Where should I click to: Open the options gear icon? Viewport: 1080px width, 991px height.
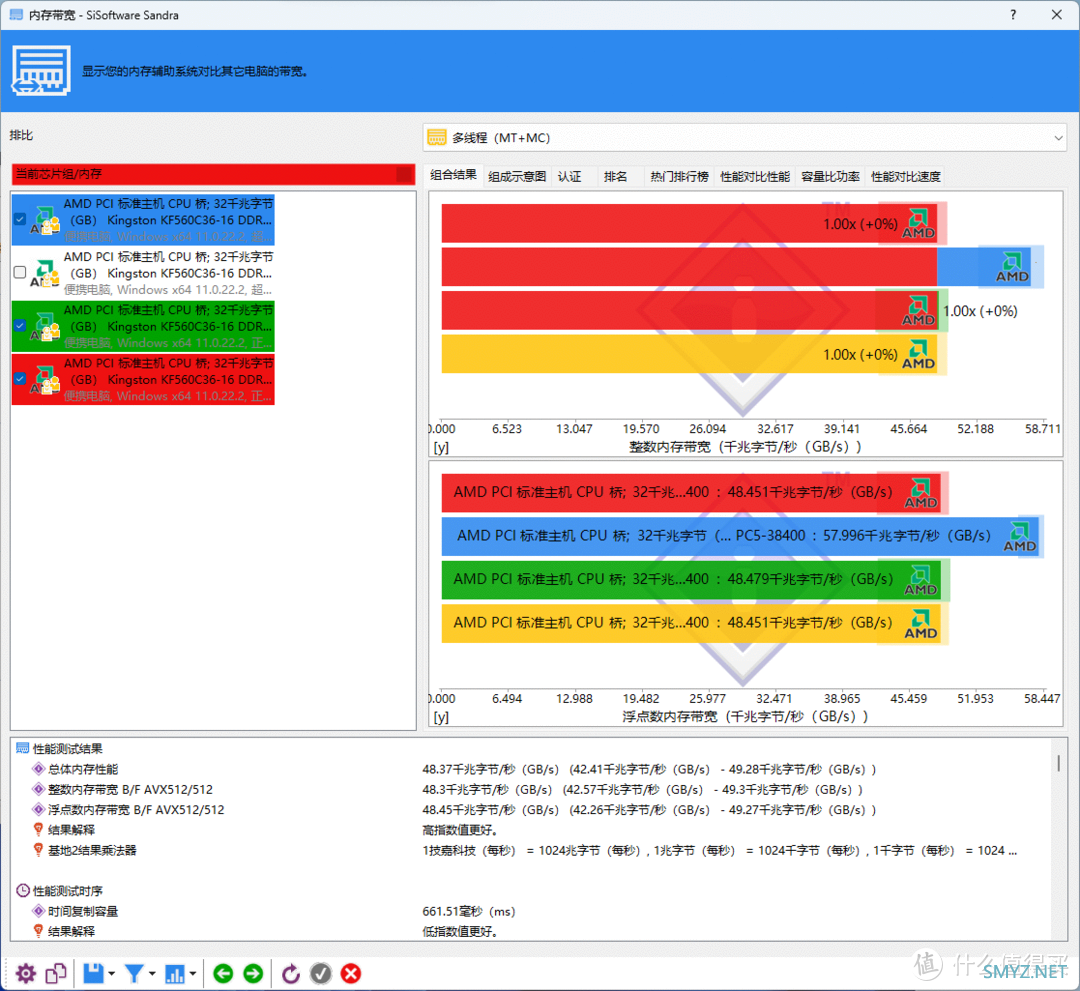[25, 973]
